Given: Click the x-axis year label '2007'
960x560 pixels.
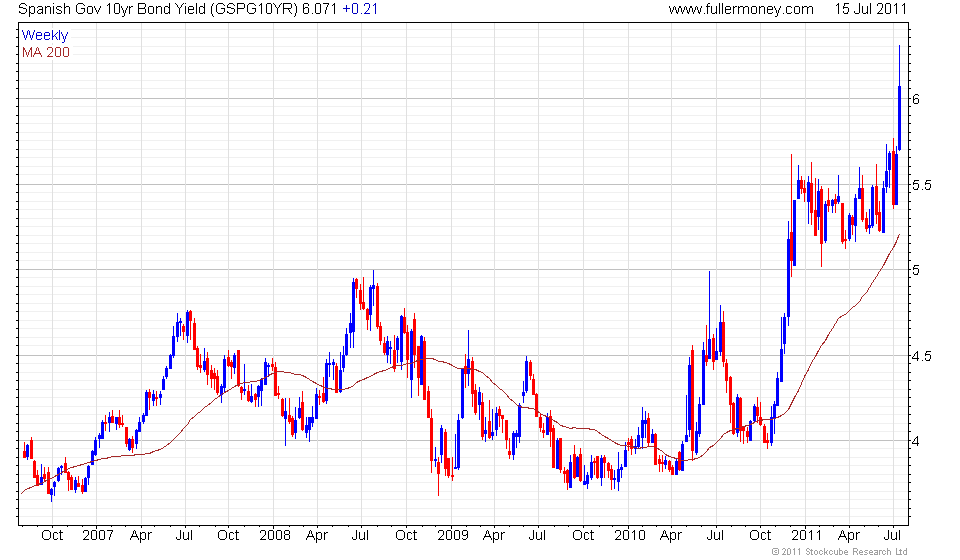Looking at the screenshot, I should click(98, 536).
